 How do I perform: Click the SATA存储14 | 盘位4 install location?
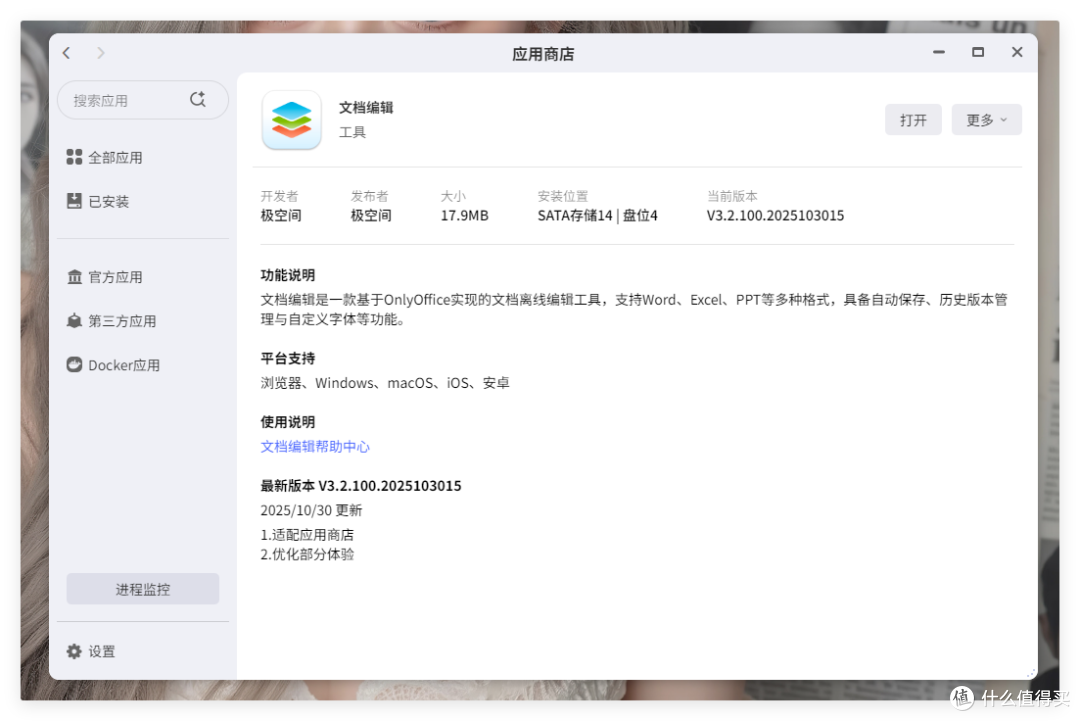597,216
